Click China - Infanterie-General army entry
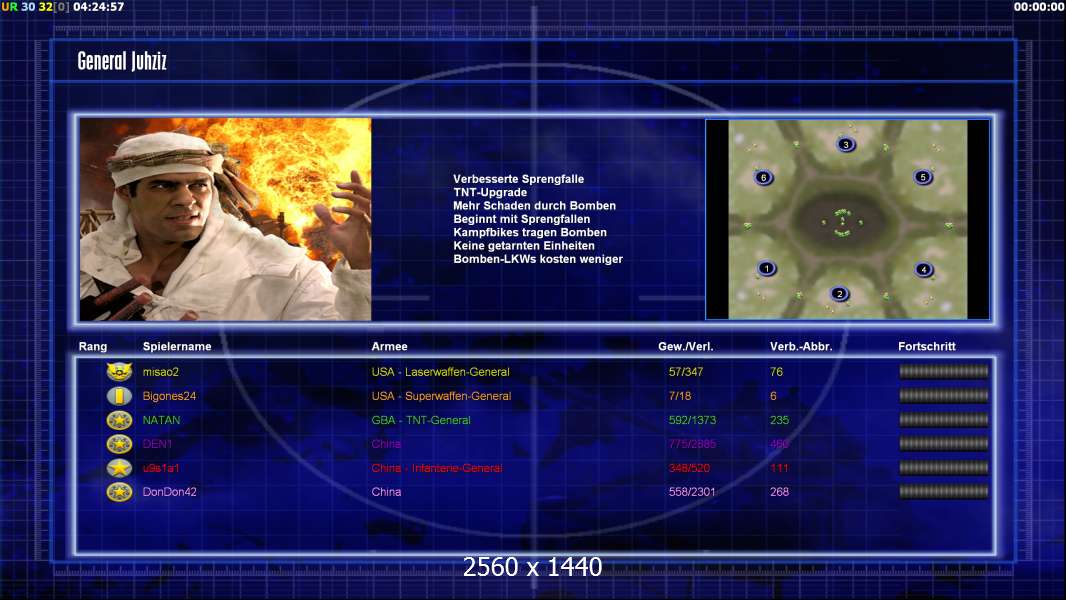The width and height of the screenshot is (1066, 600). [437, 467]
